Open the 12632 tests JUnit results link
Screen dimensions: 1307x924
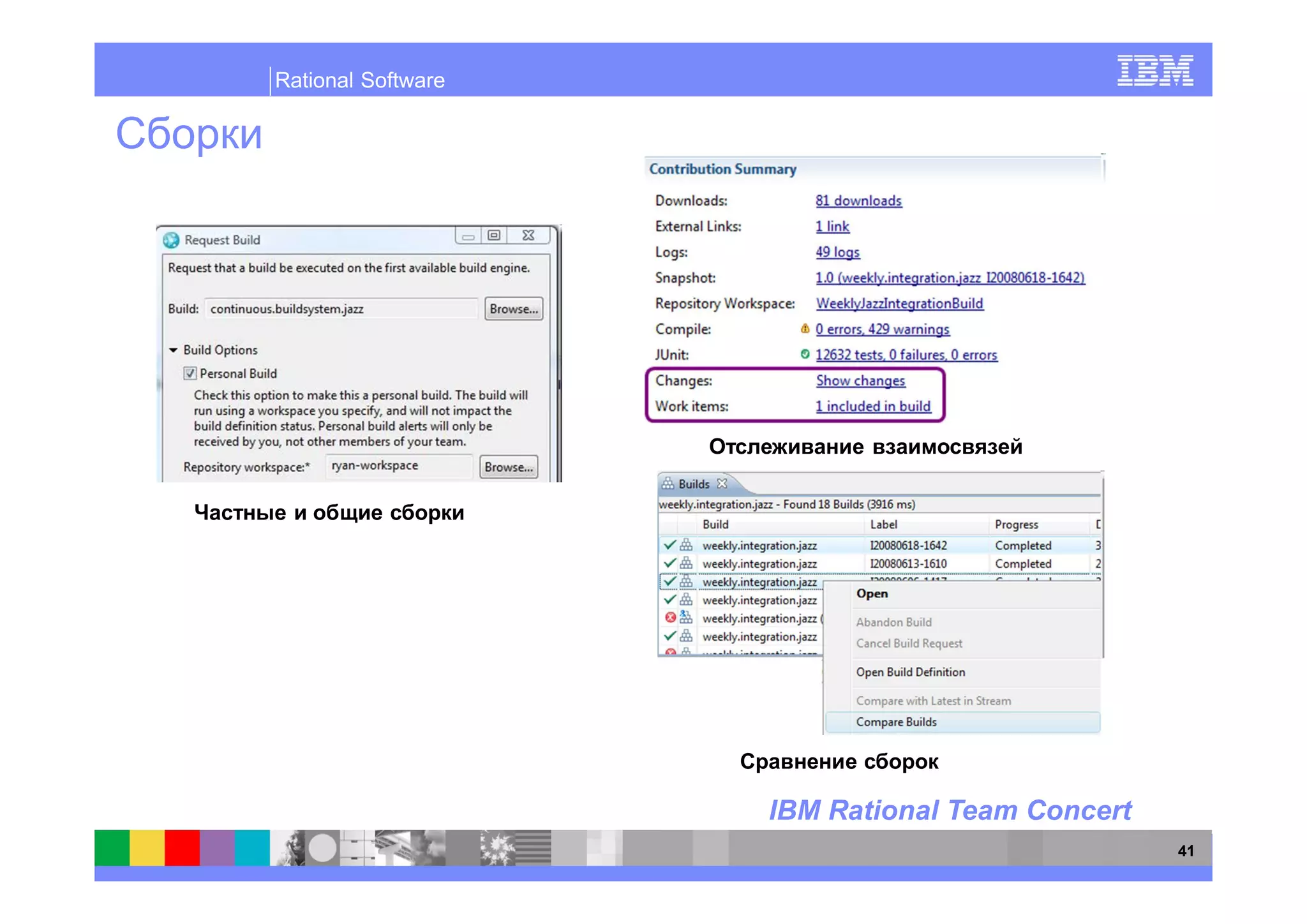coord(906,355)
